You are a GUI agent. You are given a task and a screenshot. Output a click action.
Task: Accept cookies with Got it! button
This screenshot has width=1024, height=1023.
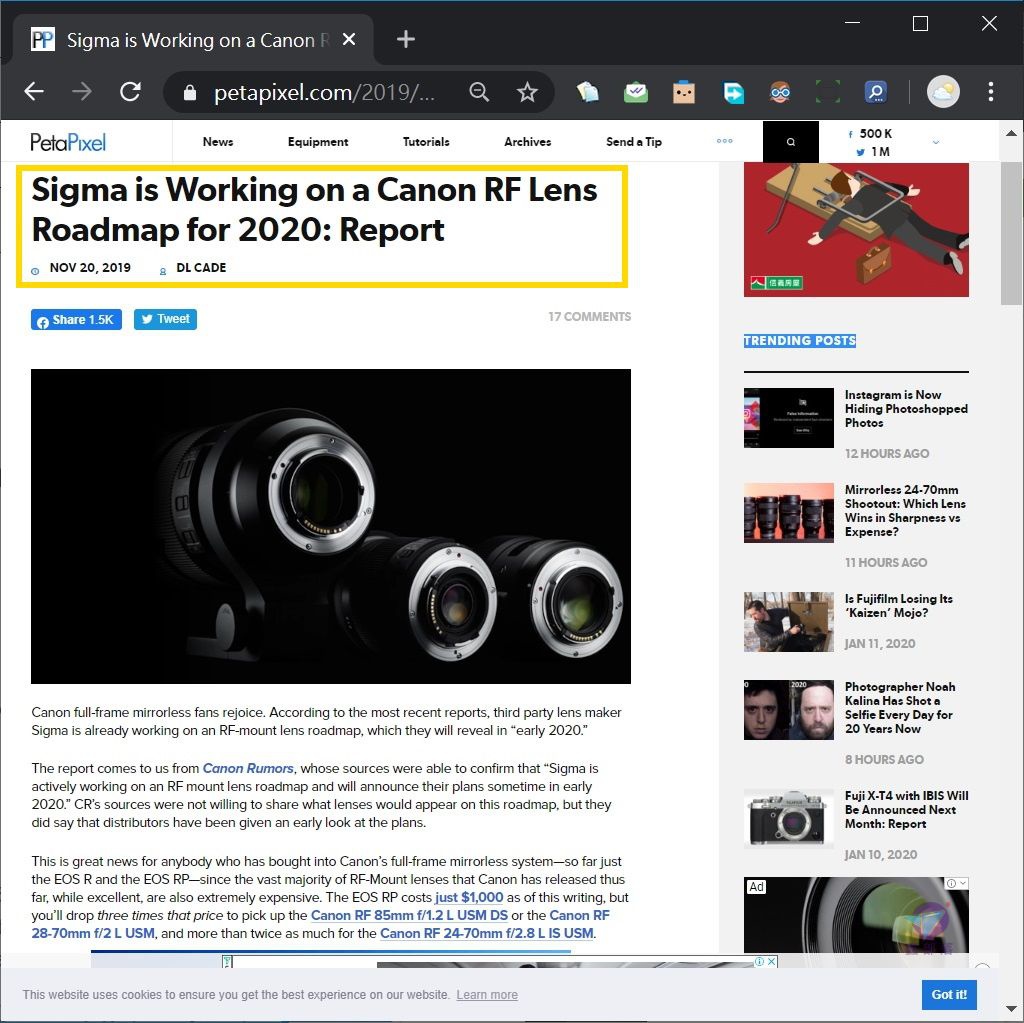tap(949, 994)
